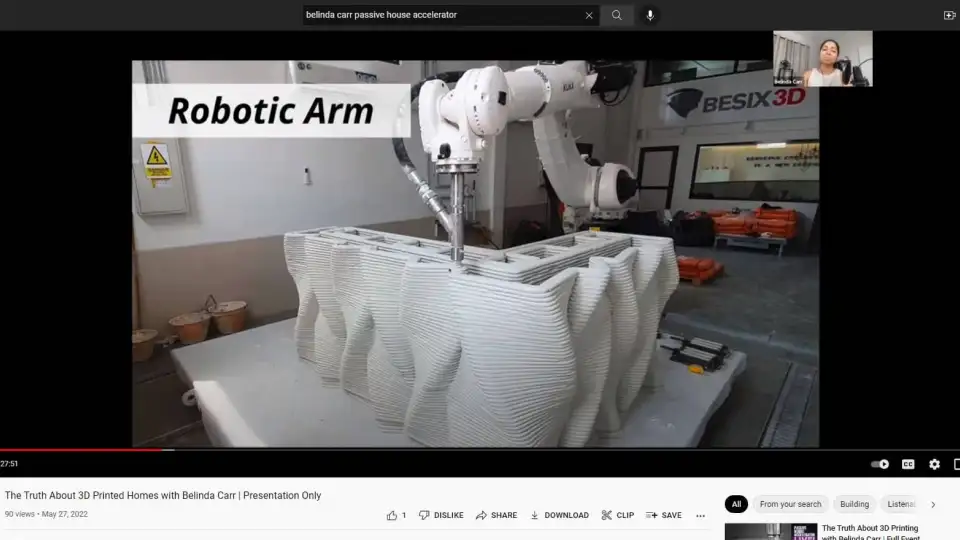Open the more actions ellipsis menu
The height and width of the screenshot is (540, 960).
tap(700, 515)
